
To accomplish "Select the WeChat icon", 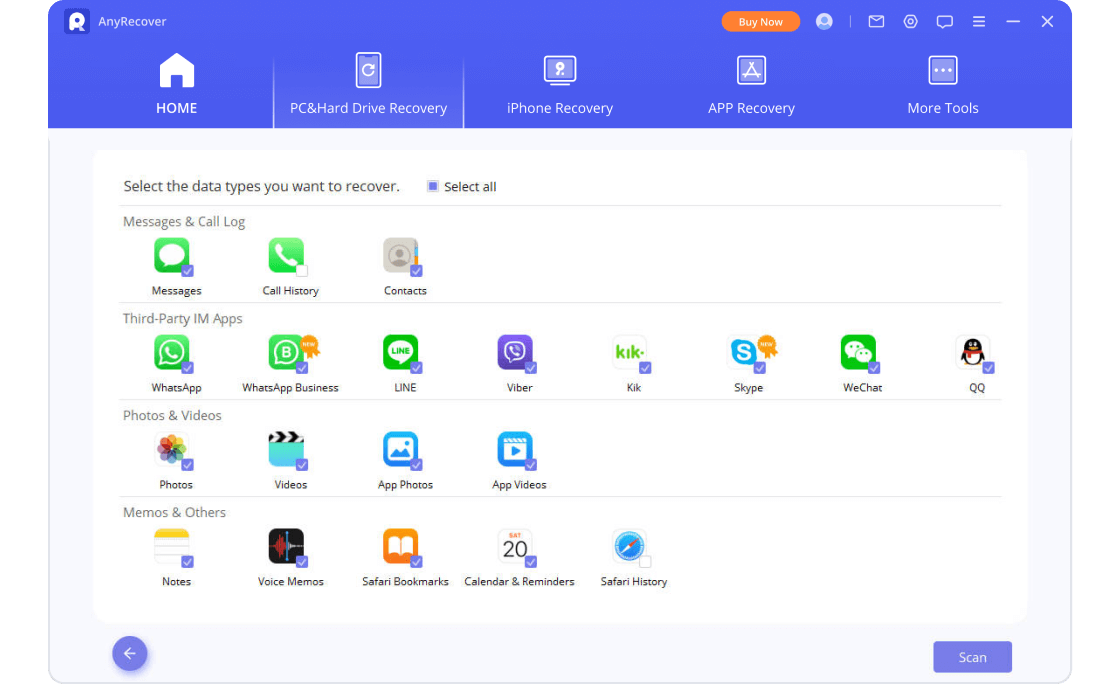I will [x=858, y=352].
